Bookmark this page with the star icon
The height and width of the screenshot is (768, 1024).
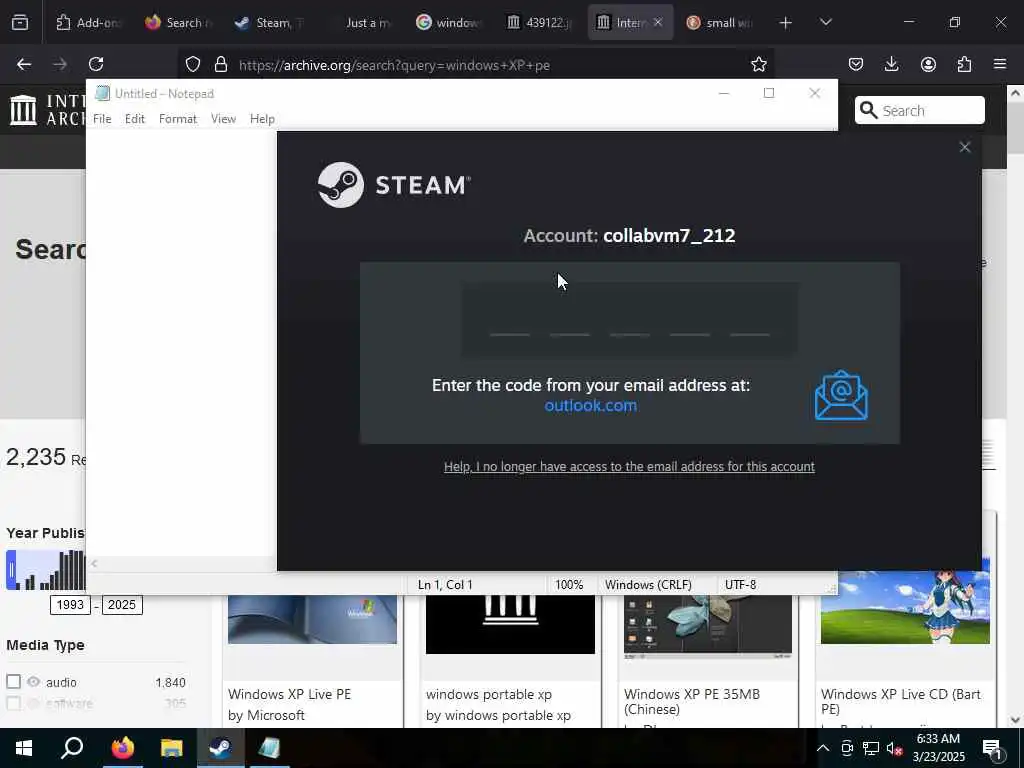[x=758, y=65]
